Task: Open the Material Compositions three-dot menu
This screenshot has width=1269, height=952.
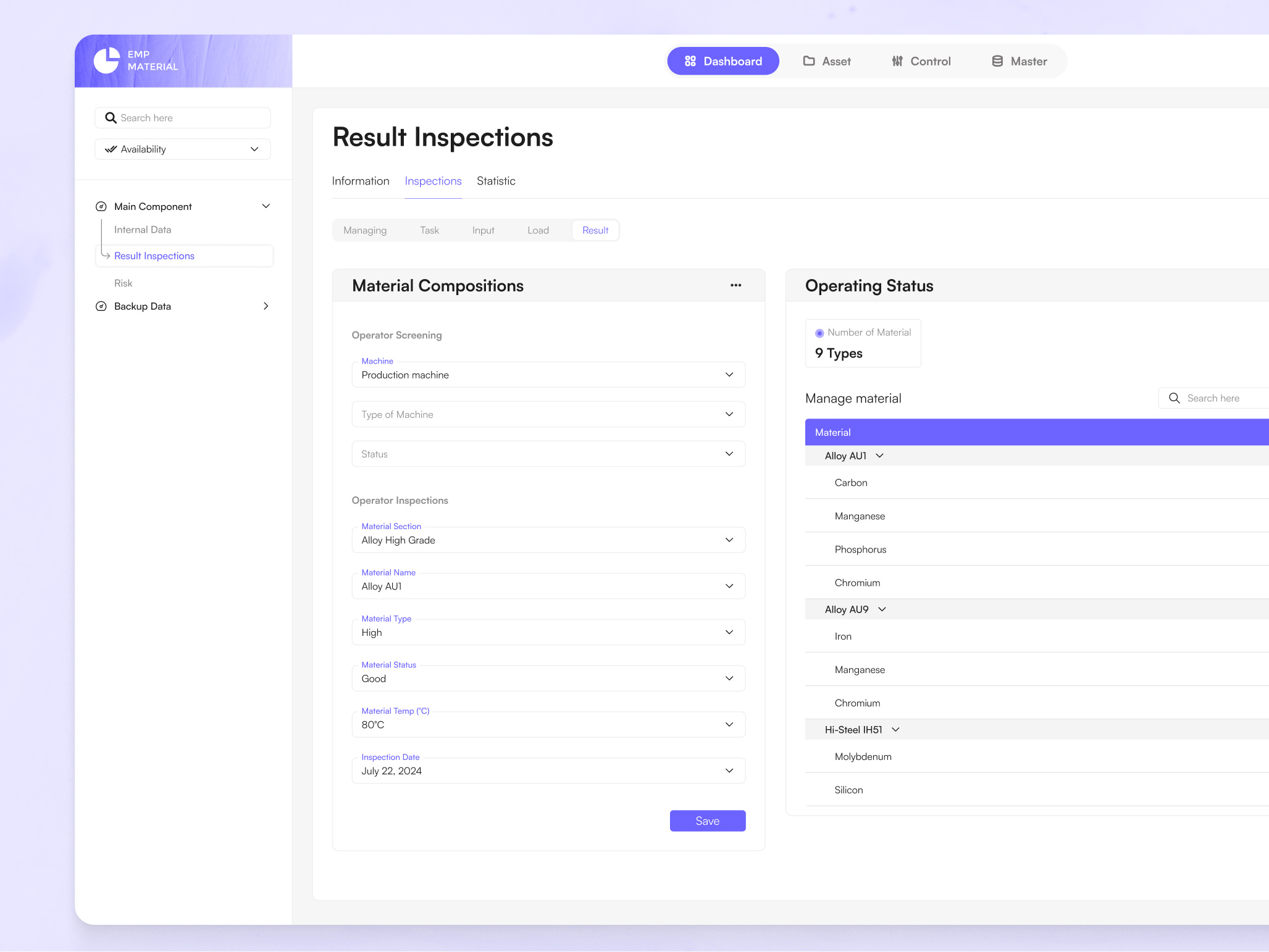Action: click(735, 285)
